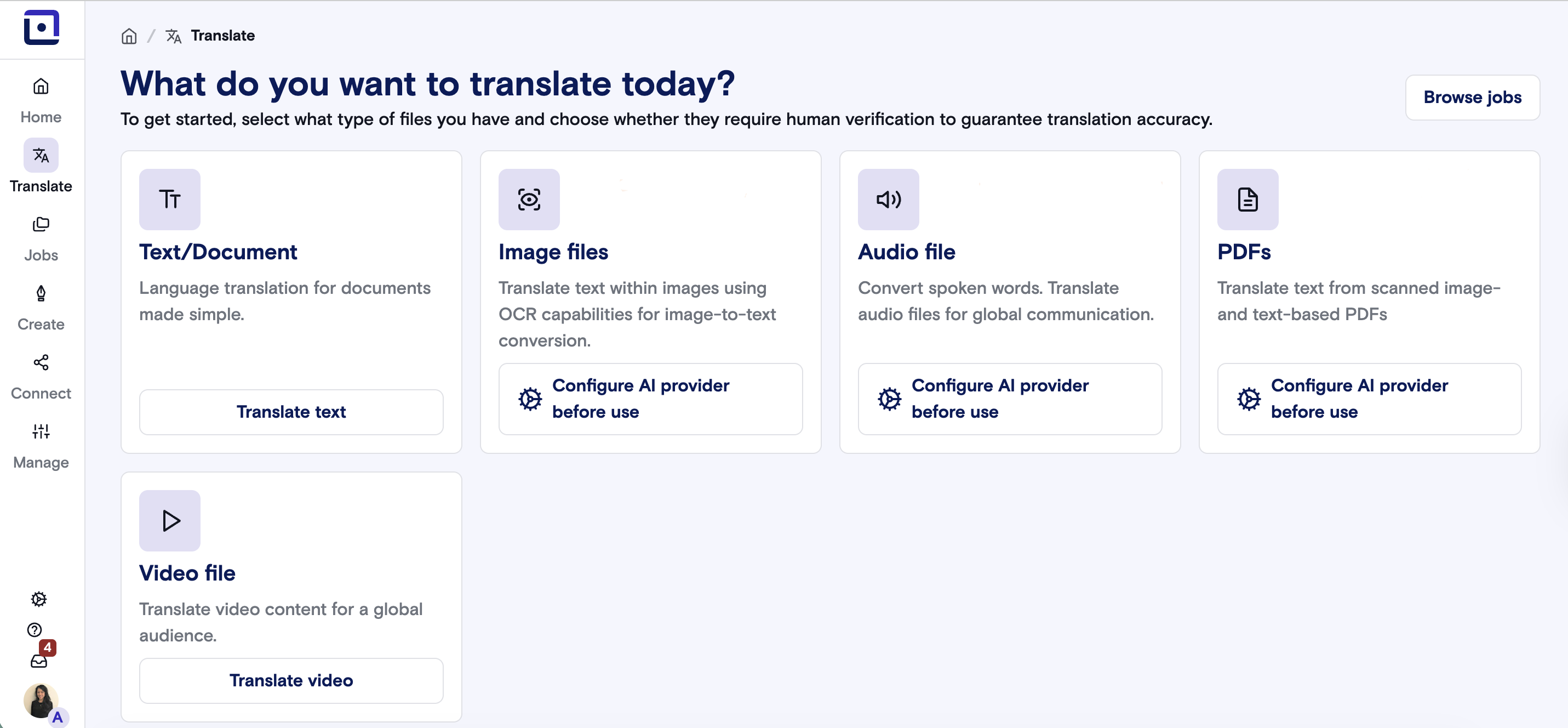
Task: Click the home icon in breadcrumb
Action: (129, 36)
